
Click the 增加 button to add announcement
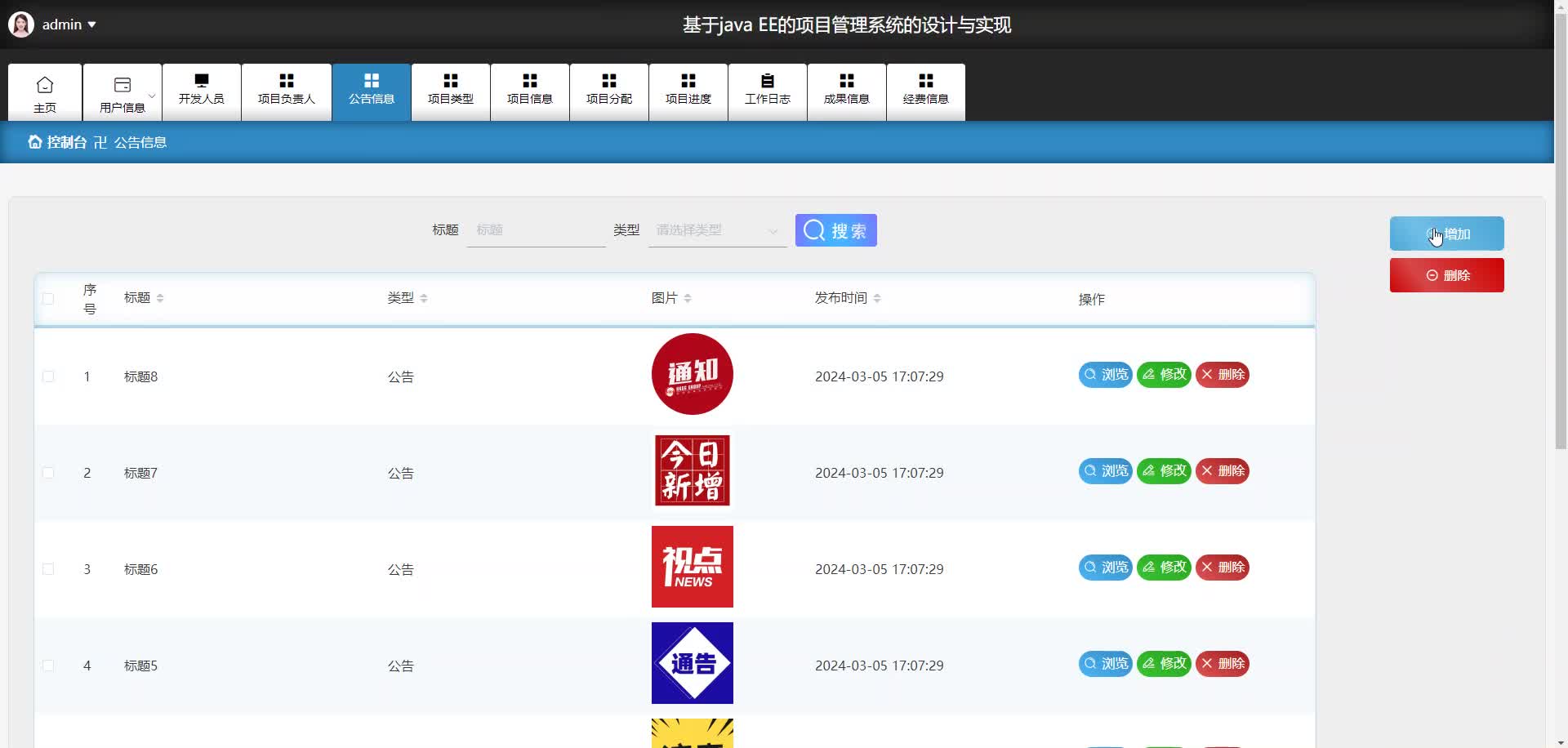point(1446,234)
